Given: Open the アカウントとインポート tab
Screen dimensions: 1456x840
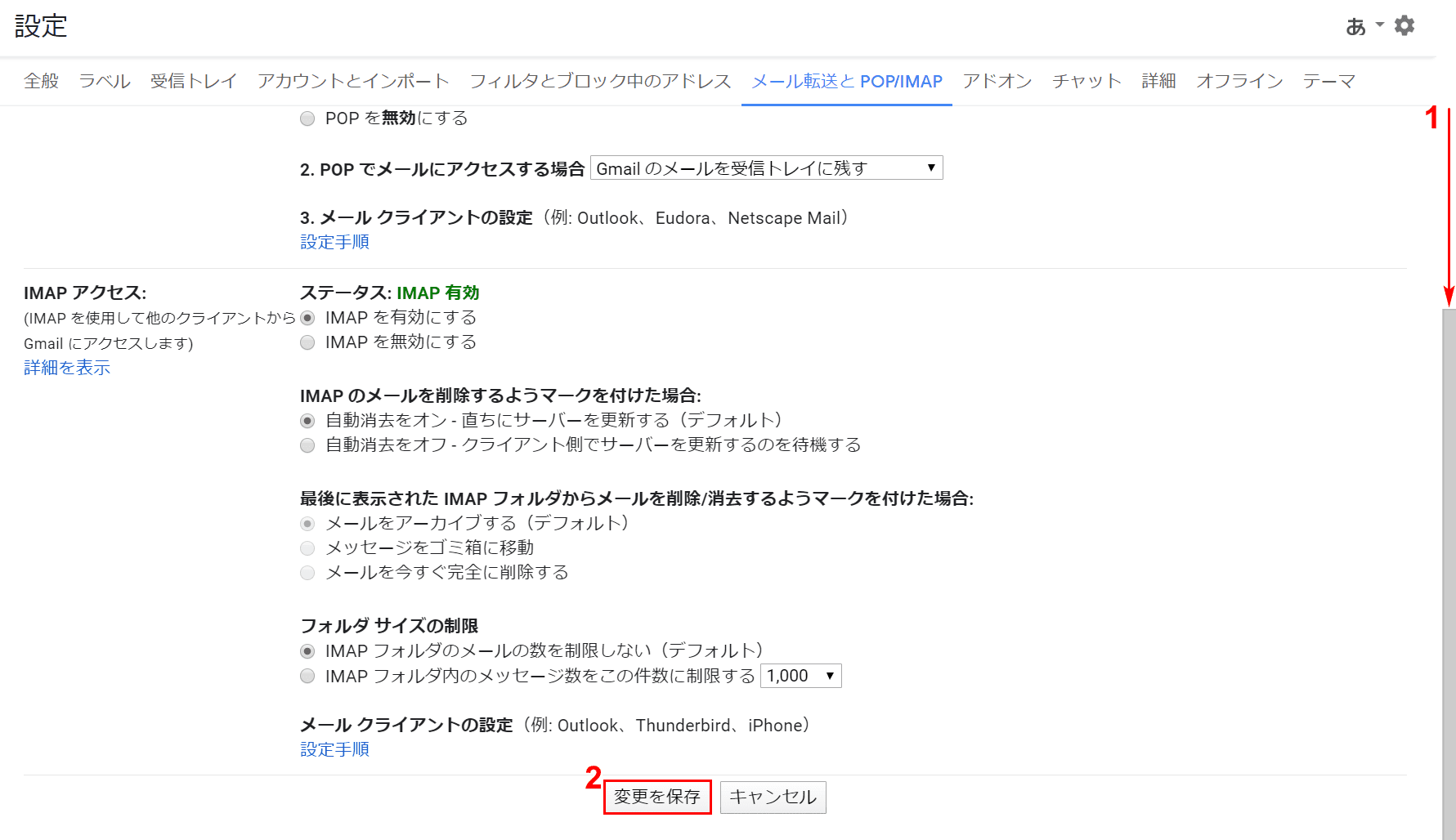Looking at the screenshot, I should (x=353, y=81).
